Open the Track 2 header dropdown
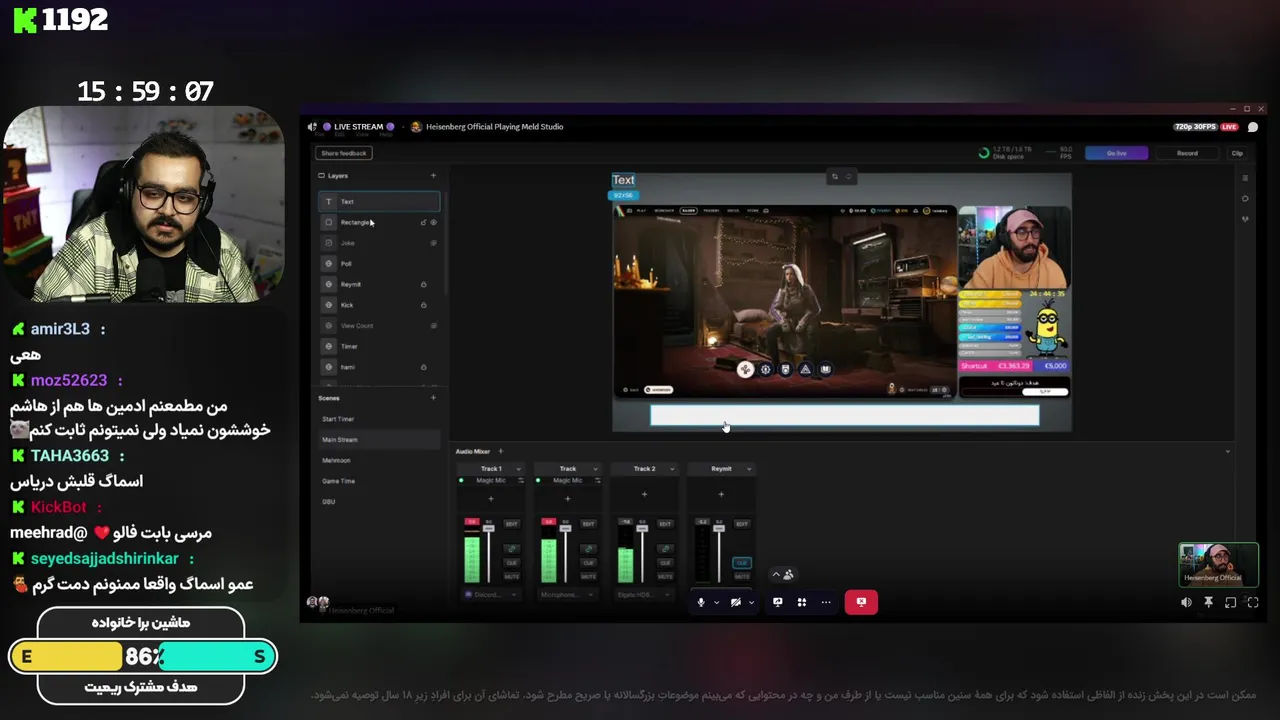The width and height of the screenshot is (1280, 720). coord(672,469)
